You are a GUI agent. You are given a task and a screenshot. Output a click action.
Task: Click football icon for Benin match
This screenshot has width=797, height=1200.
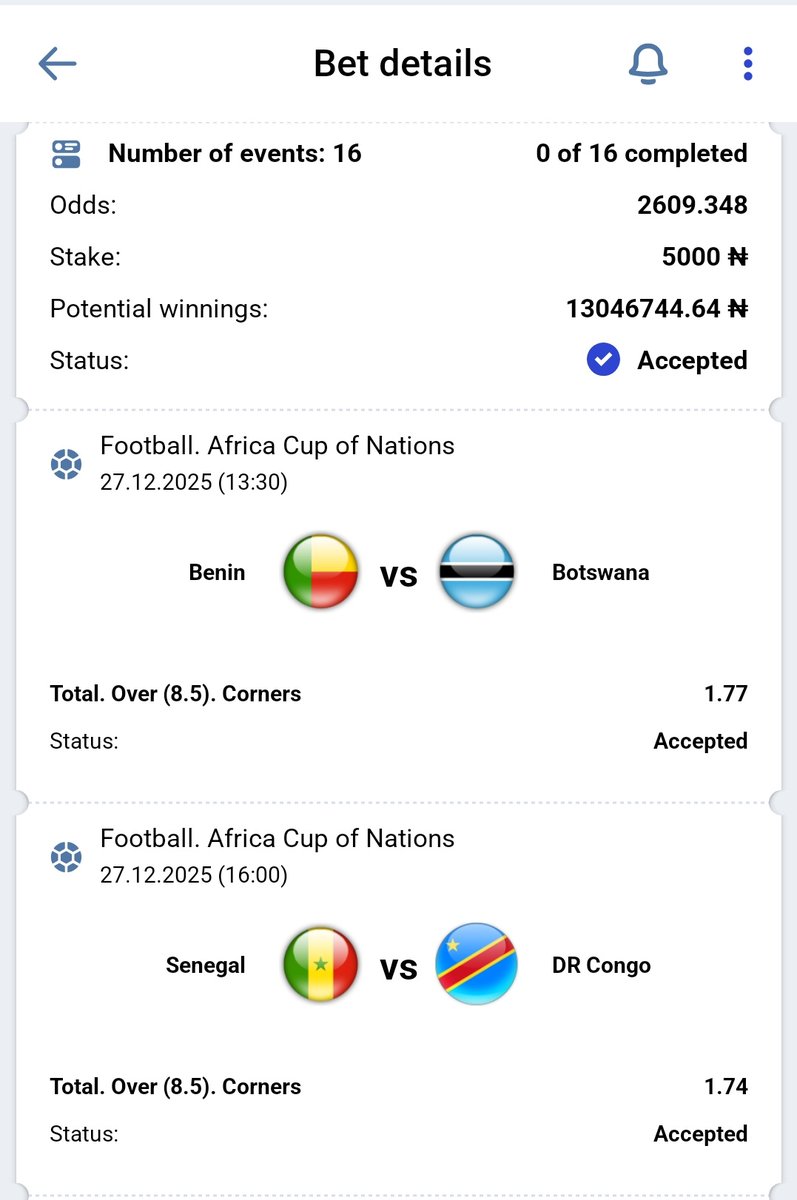tap(66, 464)
